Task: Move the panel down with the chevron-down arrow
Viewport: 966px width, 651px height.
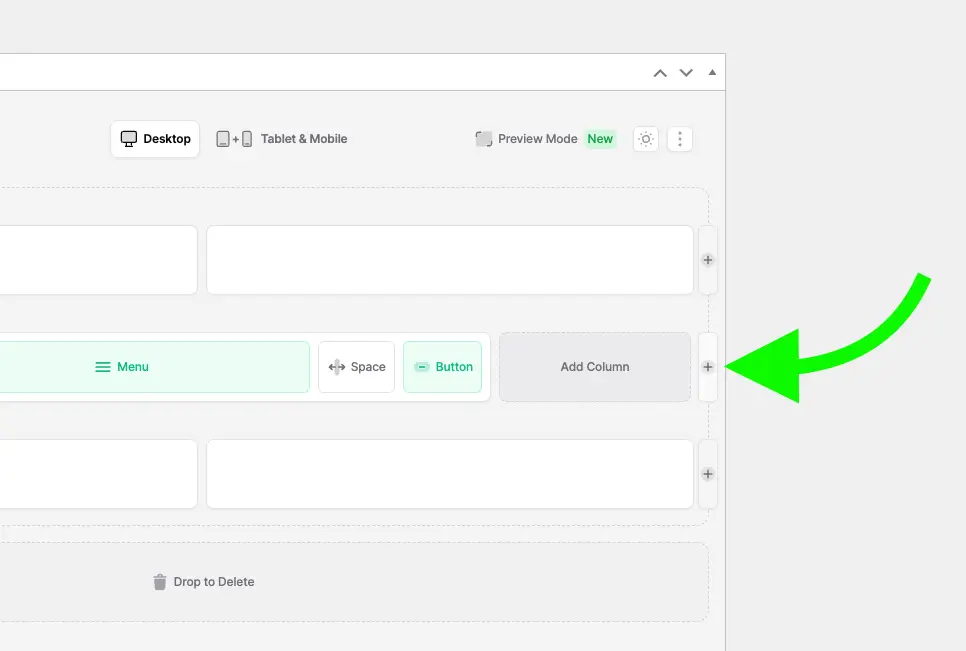Action: coord(686,73)
